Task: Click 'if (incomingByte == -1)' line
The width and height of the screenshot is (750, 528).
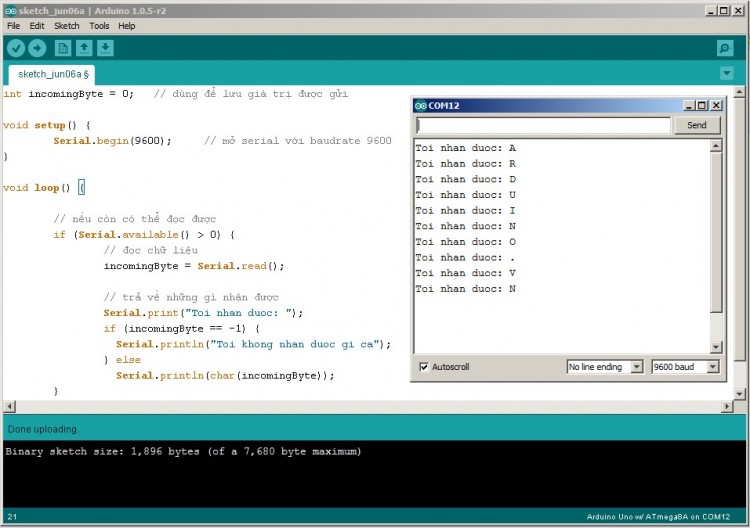Action: pos(181,329)
